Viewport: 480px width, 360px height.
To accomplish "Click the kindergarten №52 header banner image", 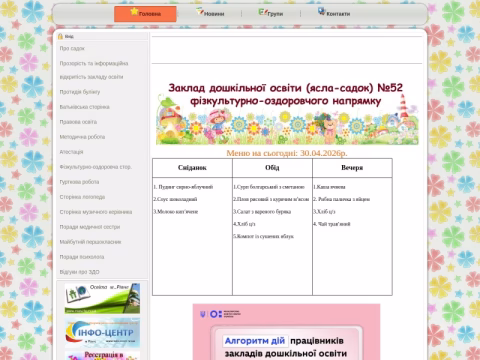I will point(287,113).
